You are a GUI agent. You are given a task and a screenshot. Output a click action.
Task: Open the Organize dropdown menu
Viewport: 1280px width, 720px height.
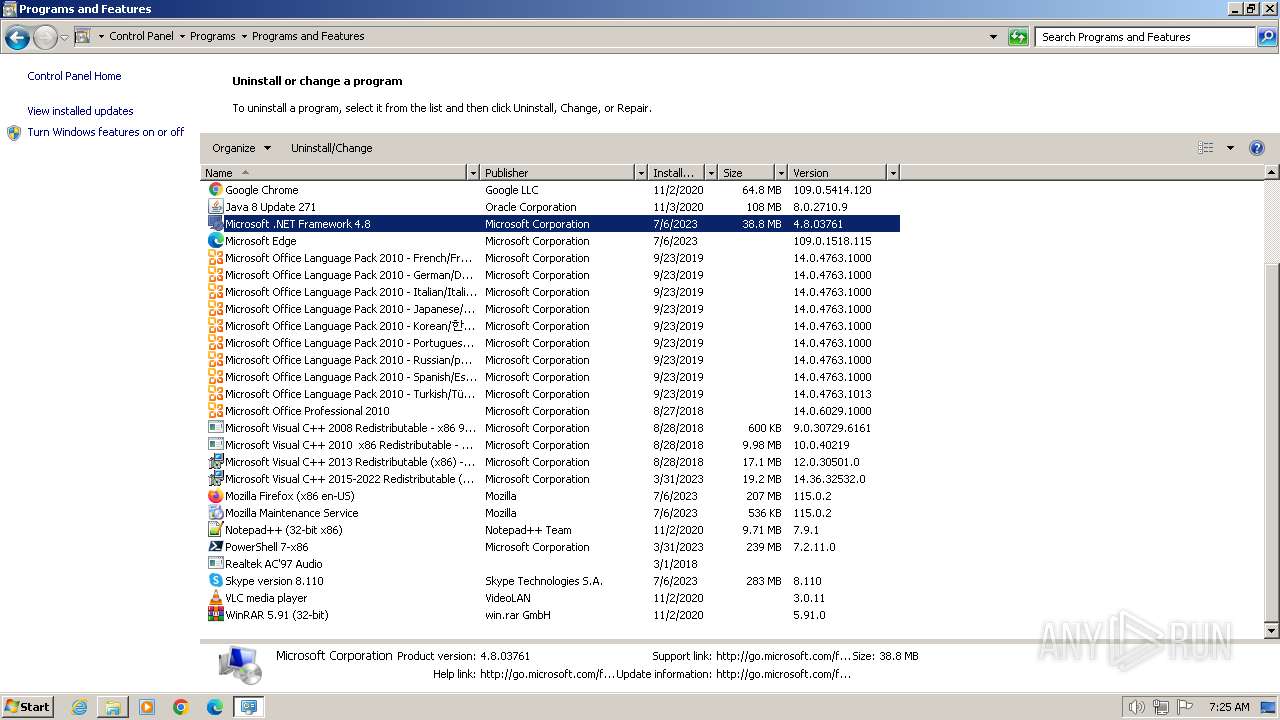pyautogui.click(x=241, y=148)
